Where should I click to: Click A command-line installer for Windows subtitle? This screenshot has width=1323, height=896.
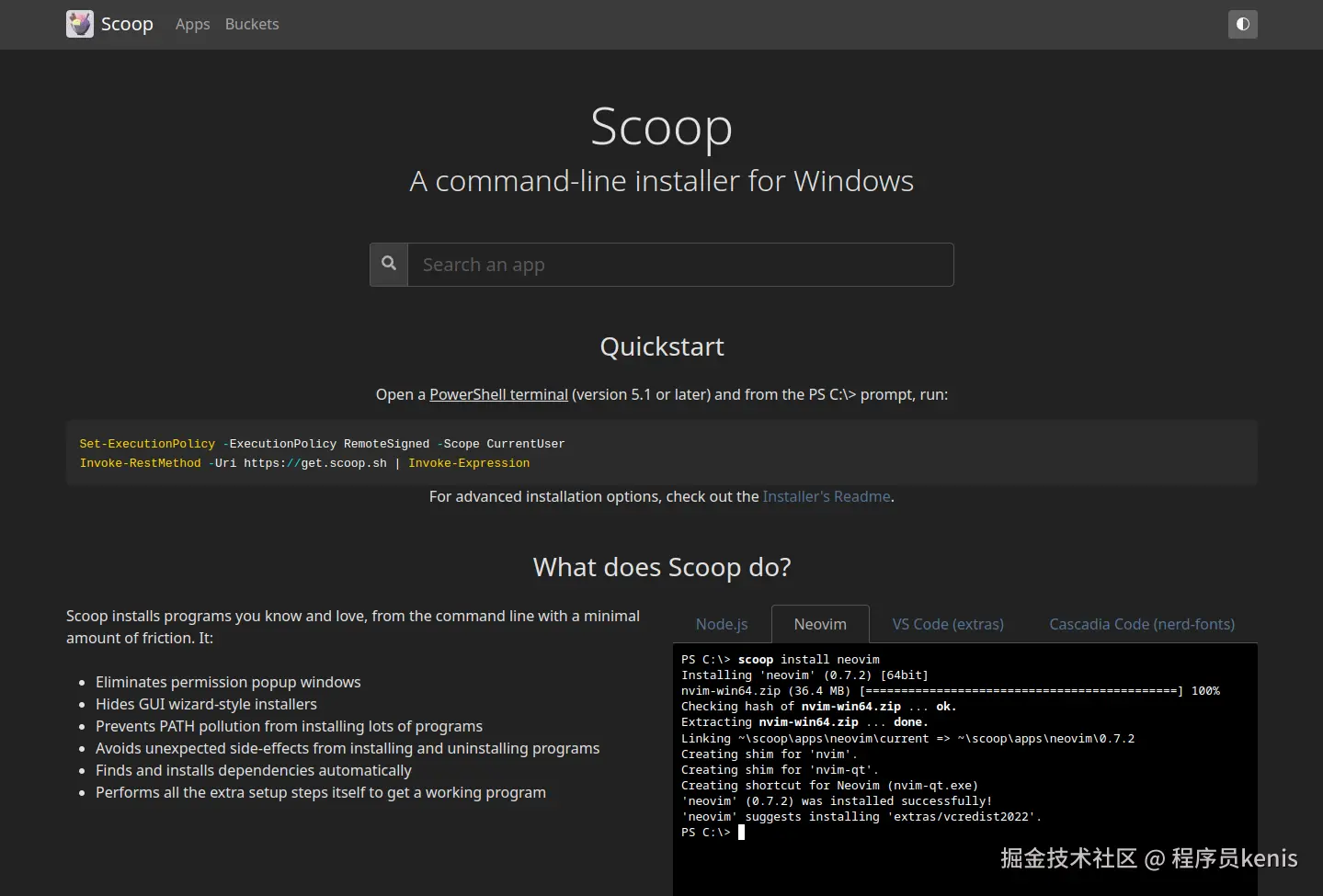coord(662,181)
